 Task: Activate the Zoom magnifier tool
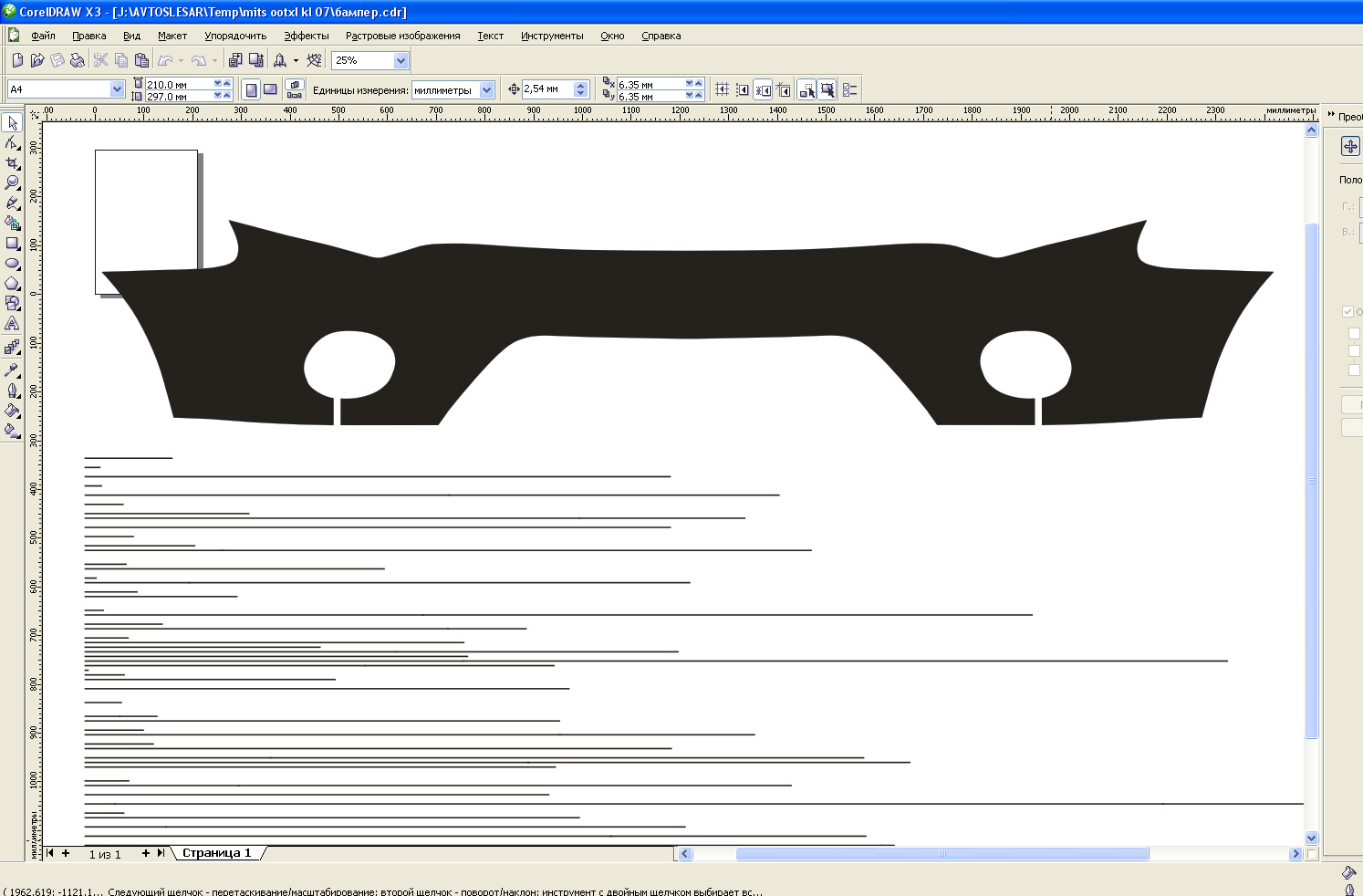13,183
